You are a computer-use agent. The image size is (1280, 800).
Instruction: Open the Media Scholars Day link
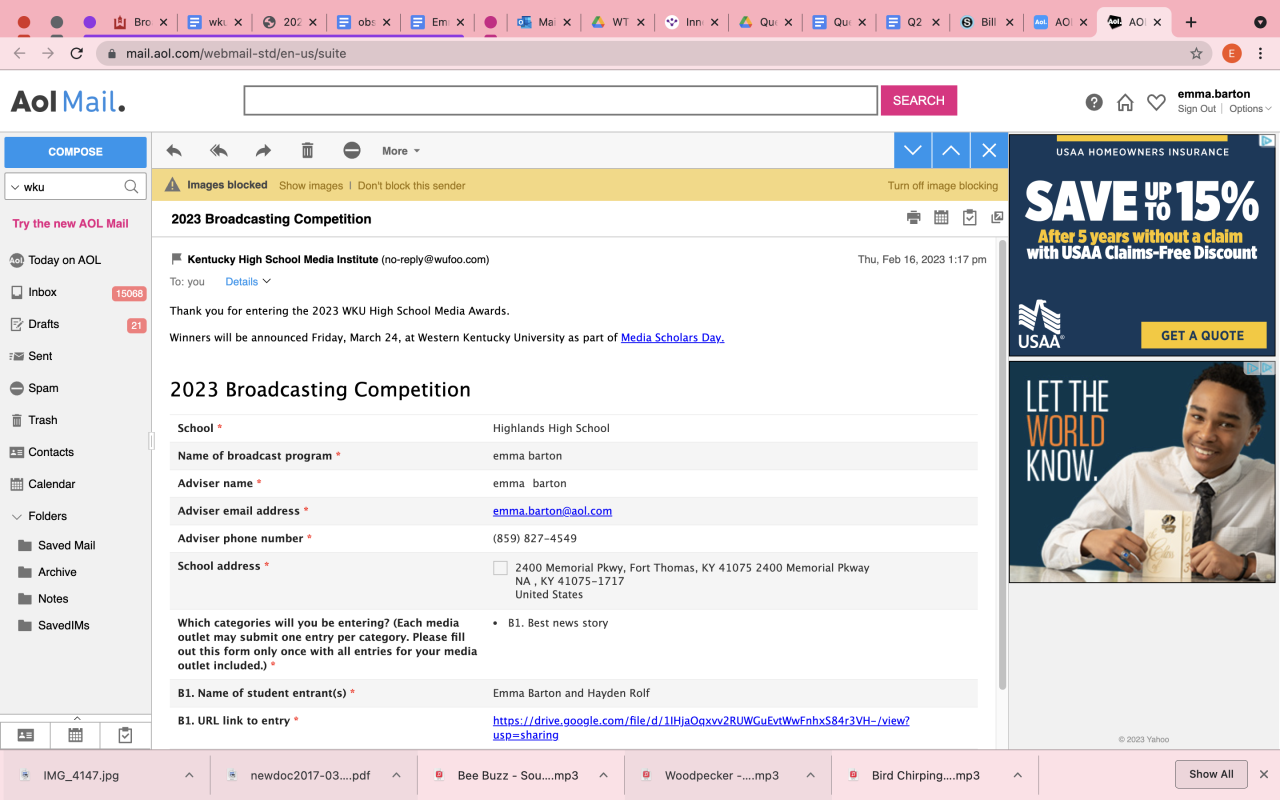672,338
